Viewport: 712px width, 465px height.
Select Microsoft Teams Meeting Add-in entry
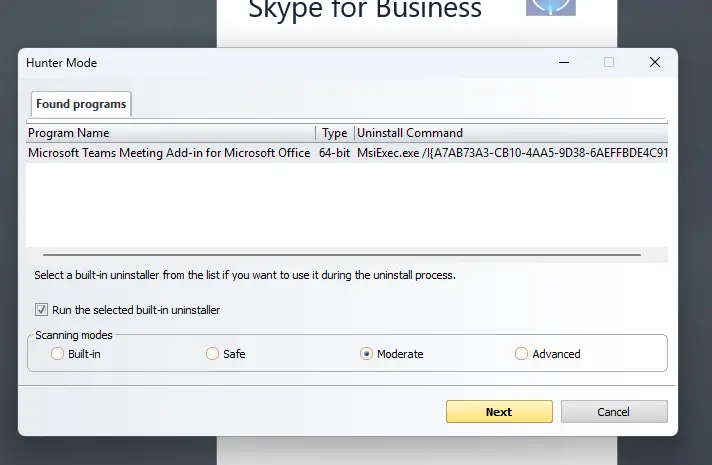[168, 153]
